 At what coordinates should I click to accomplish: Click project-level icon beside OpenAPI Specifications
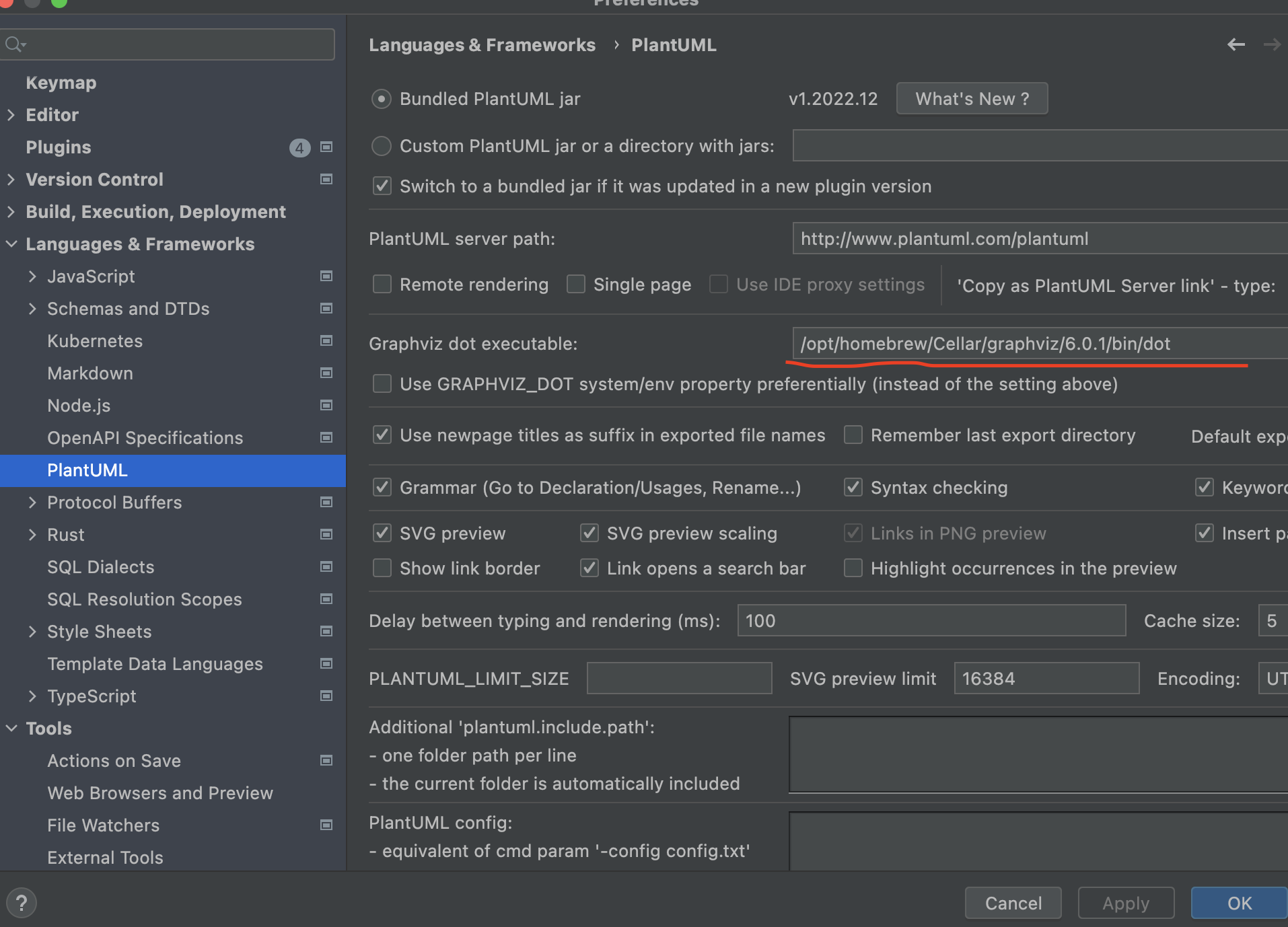pos(326,438)
